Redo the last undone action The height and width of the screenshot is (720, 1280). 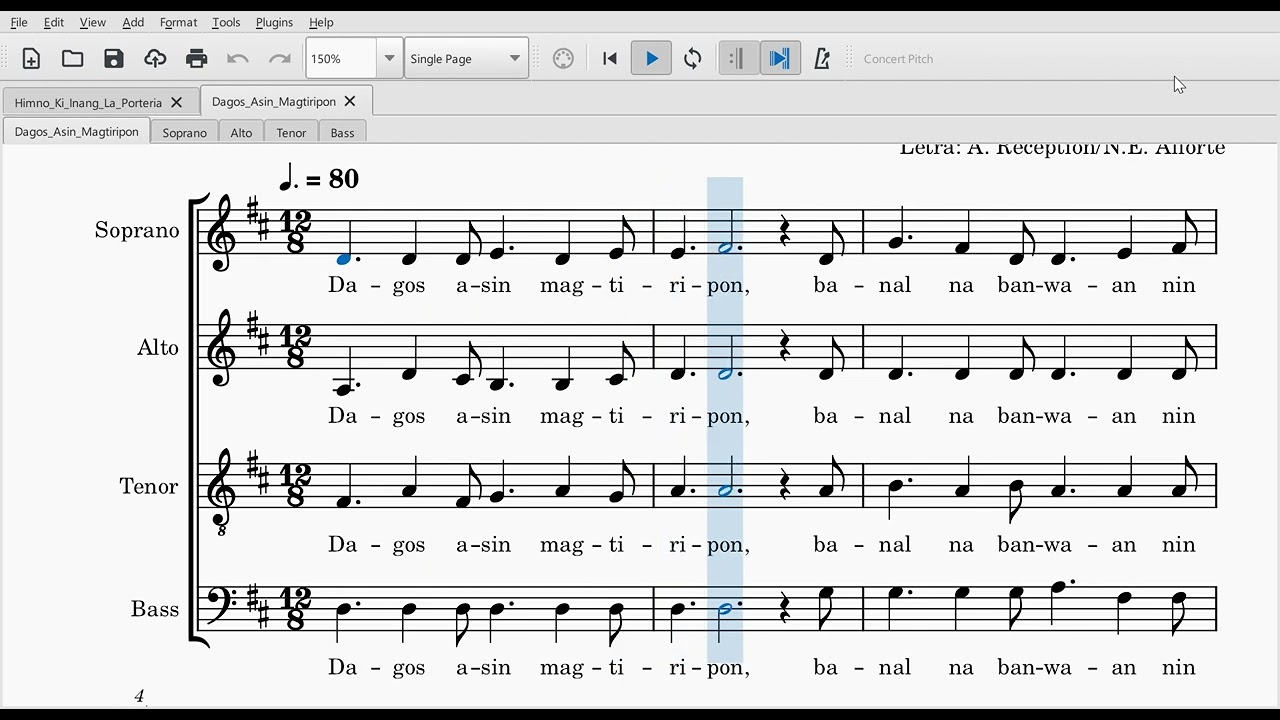pyautogui.click(x=280, y=59)
